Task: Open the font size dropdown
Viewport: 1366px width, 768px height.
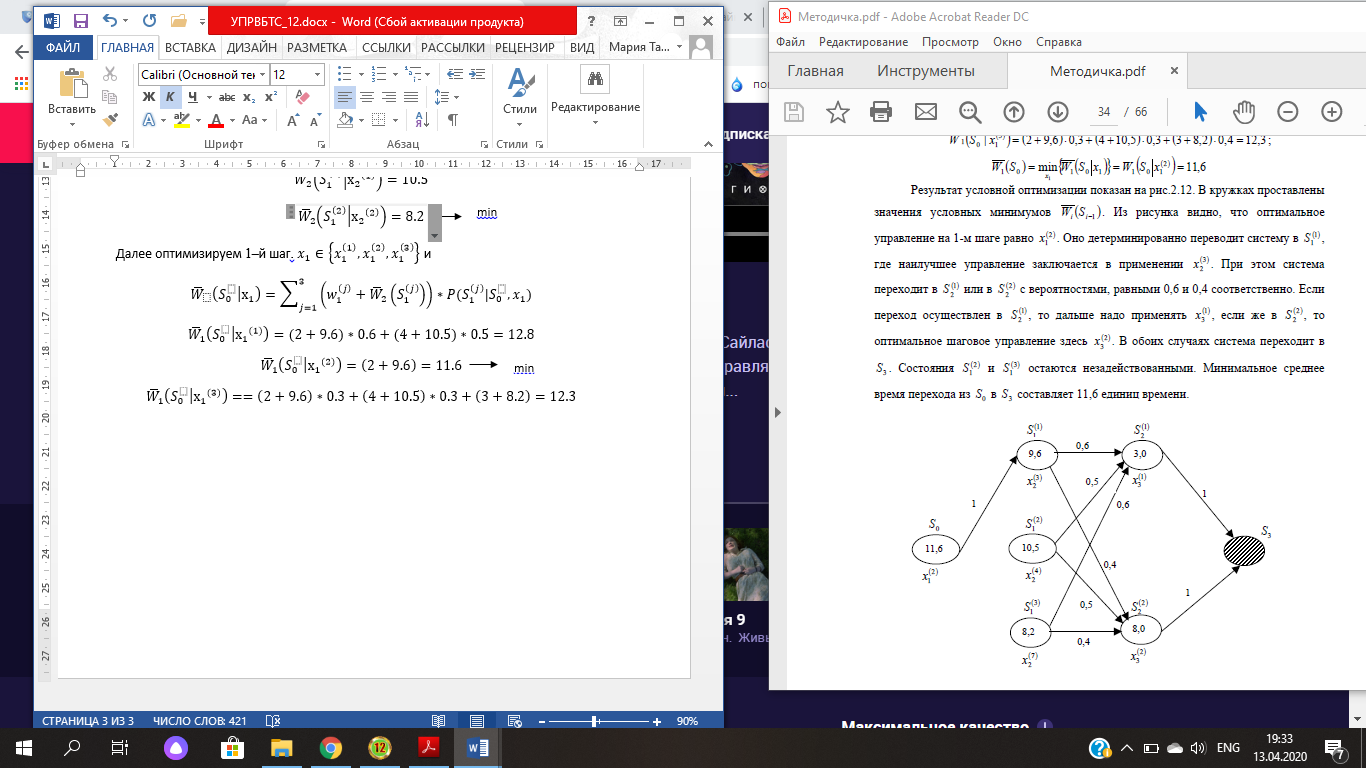Action: pos(318,75)
